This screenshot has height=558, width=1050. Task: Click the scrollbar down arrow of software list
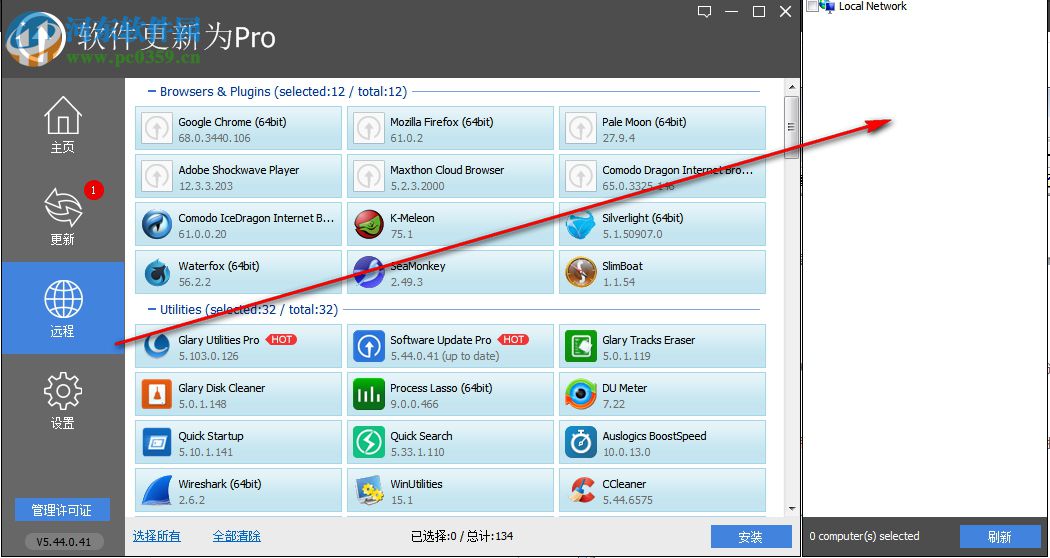tap(792, 509)
